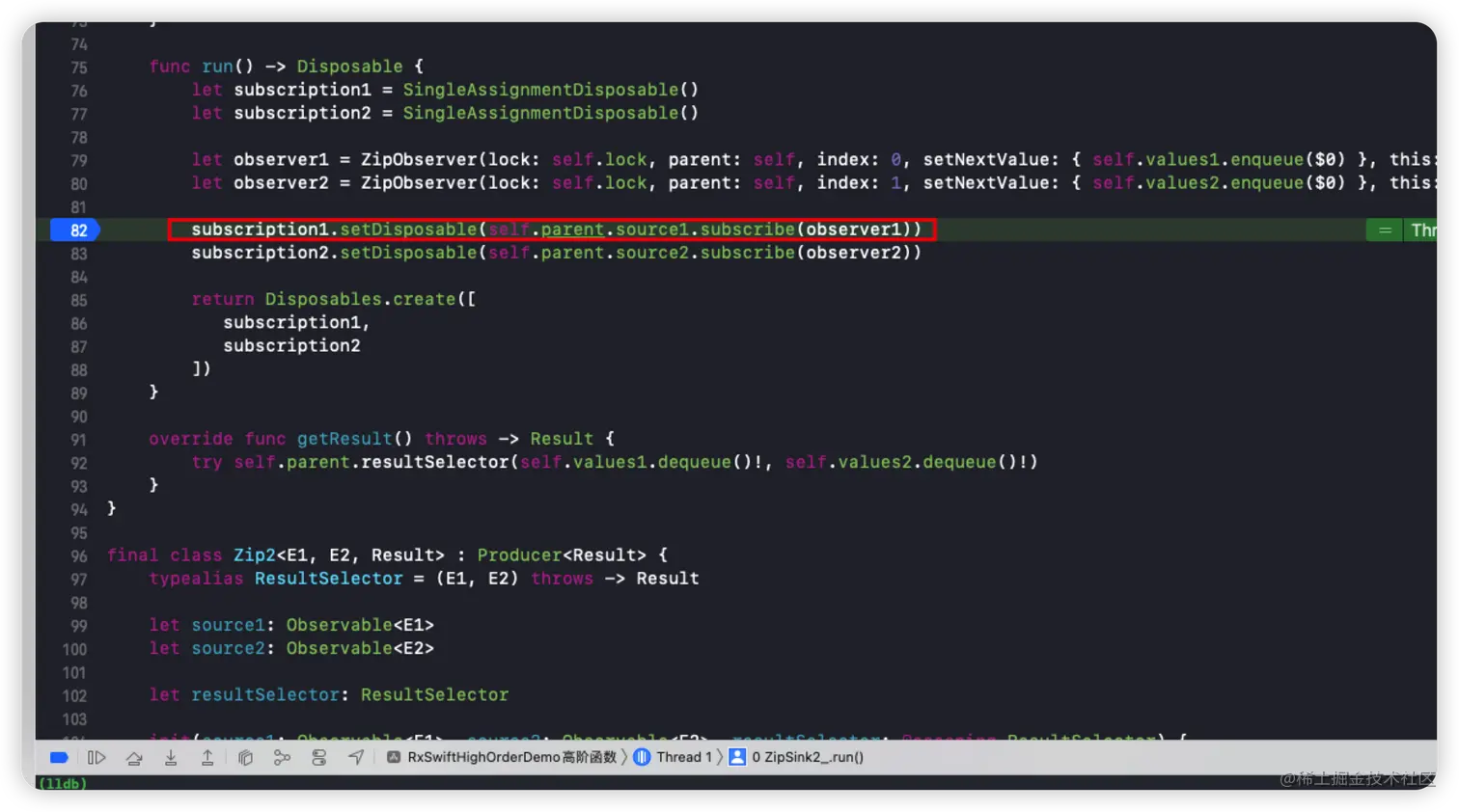The height and width of the screenshot is (812, 1459).
Task: Click the Simulate Location arrow icon
Action: [356, 758]
